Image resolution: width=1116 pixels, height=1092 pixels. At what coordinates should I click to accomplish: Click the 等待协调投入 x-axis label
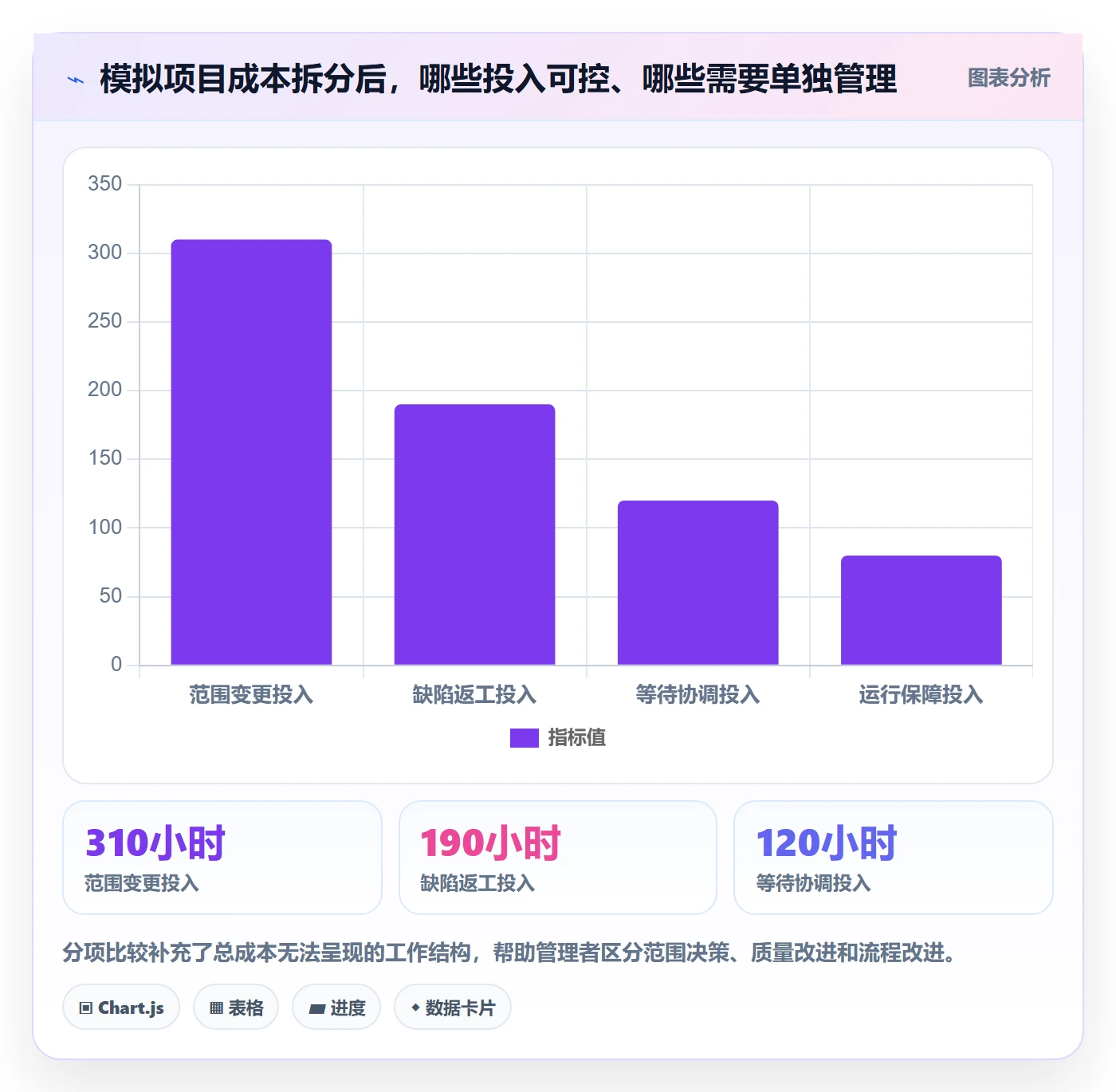697,695
